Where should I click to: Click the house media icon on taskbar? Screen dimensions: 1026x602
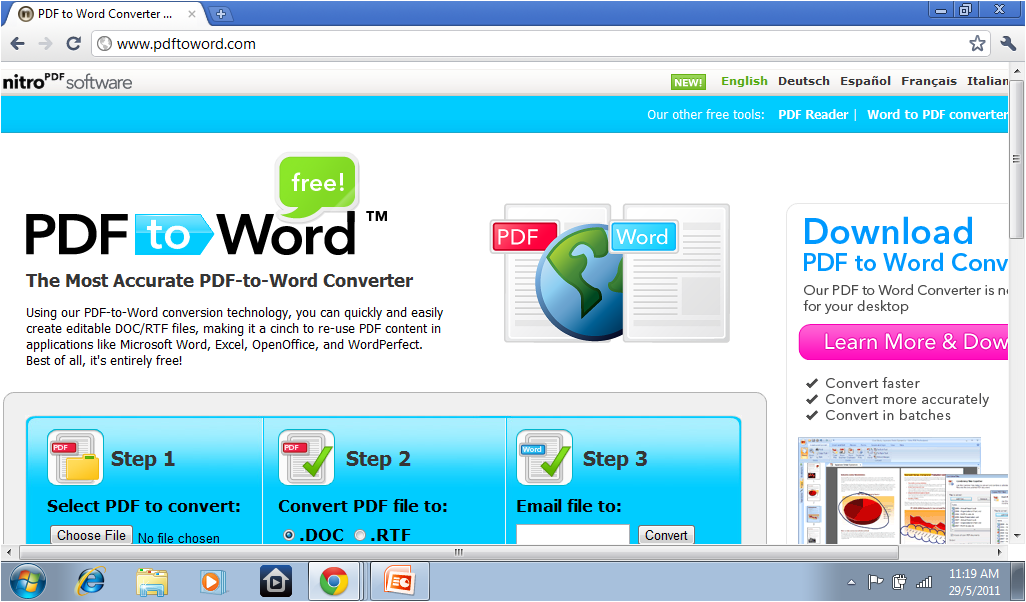point(275,581)
